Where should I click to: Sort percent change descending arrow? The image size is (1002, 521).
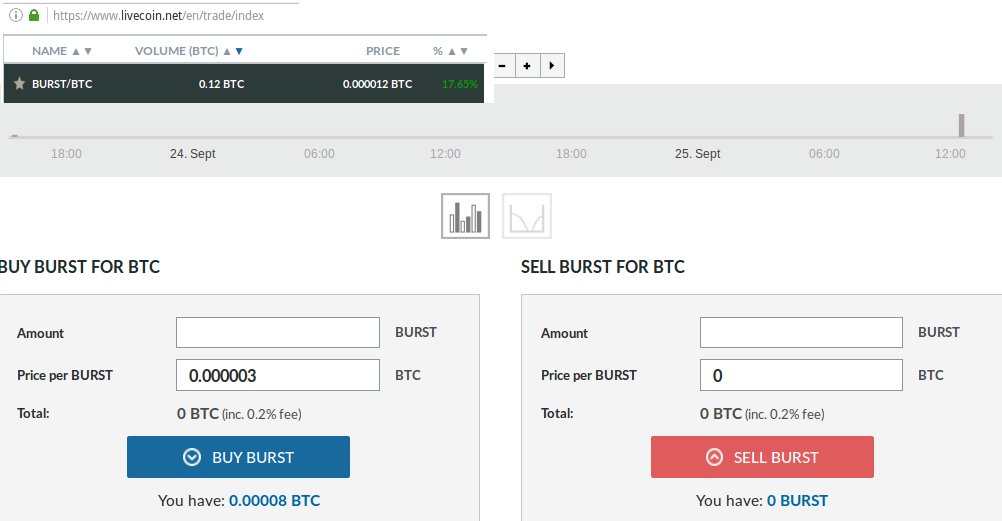(464, 51)
